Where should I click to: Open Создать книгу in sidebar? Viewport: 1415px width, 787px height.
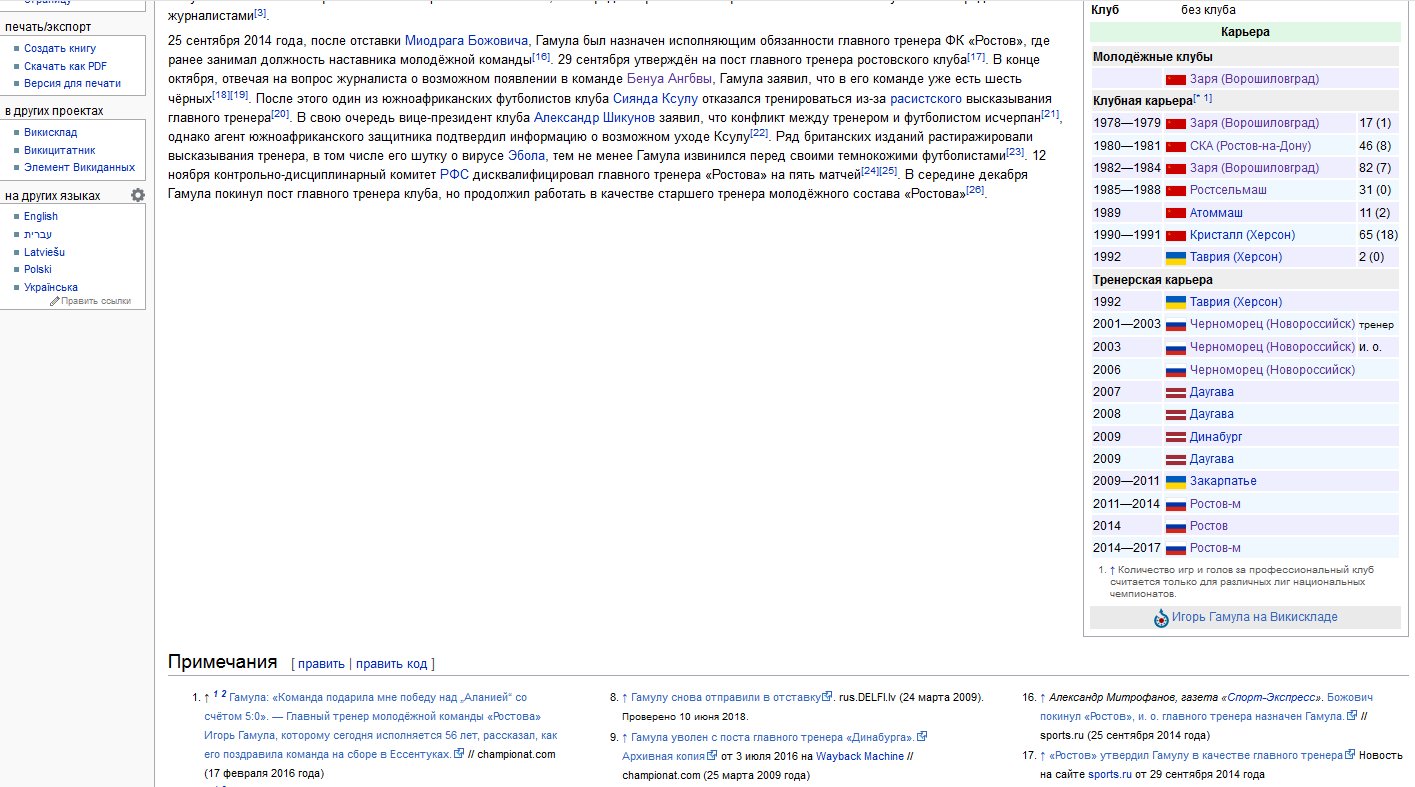click(x=60, y=48)
